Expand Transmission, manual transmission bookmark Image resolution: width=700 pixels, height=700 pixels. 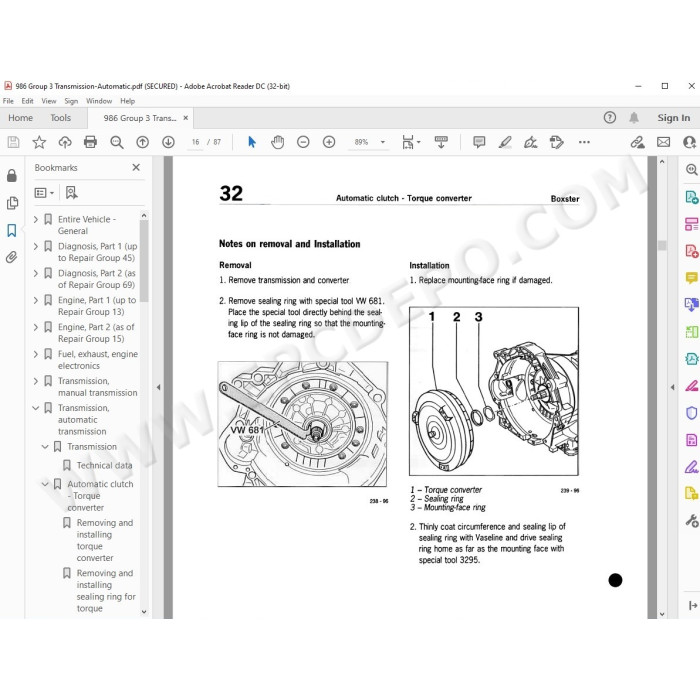(x=36, y=381)
